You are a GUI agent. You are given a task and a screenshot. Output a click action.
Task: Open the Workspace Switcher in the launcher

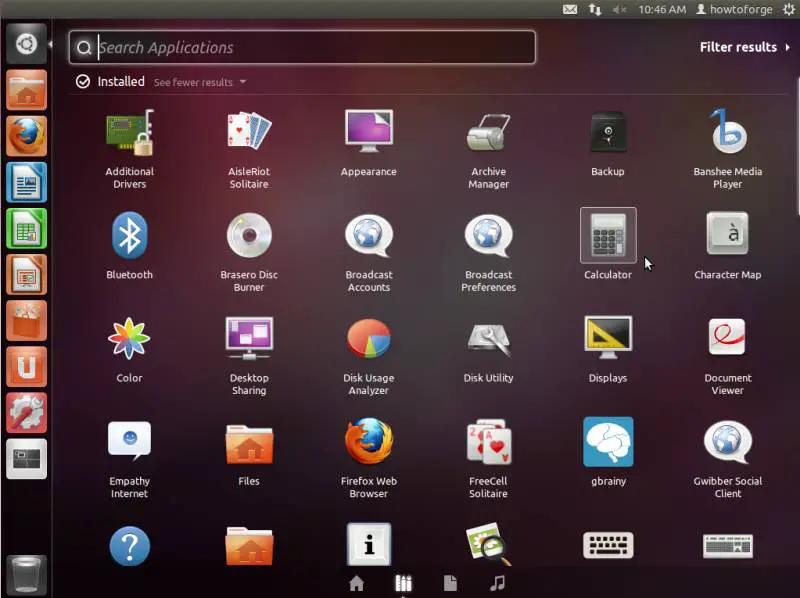[27, 459]
